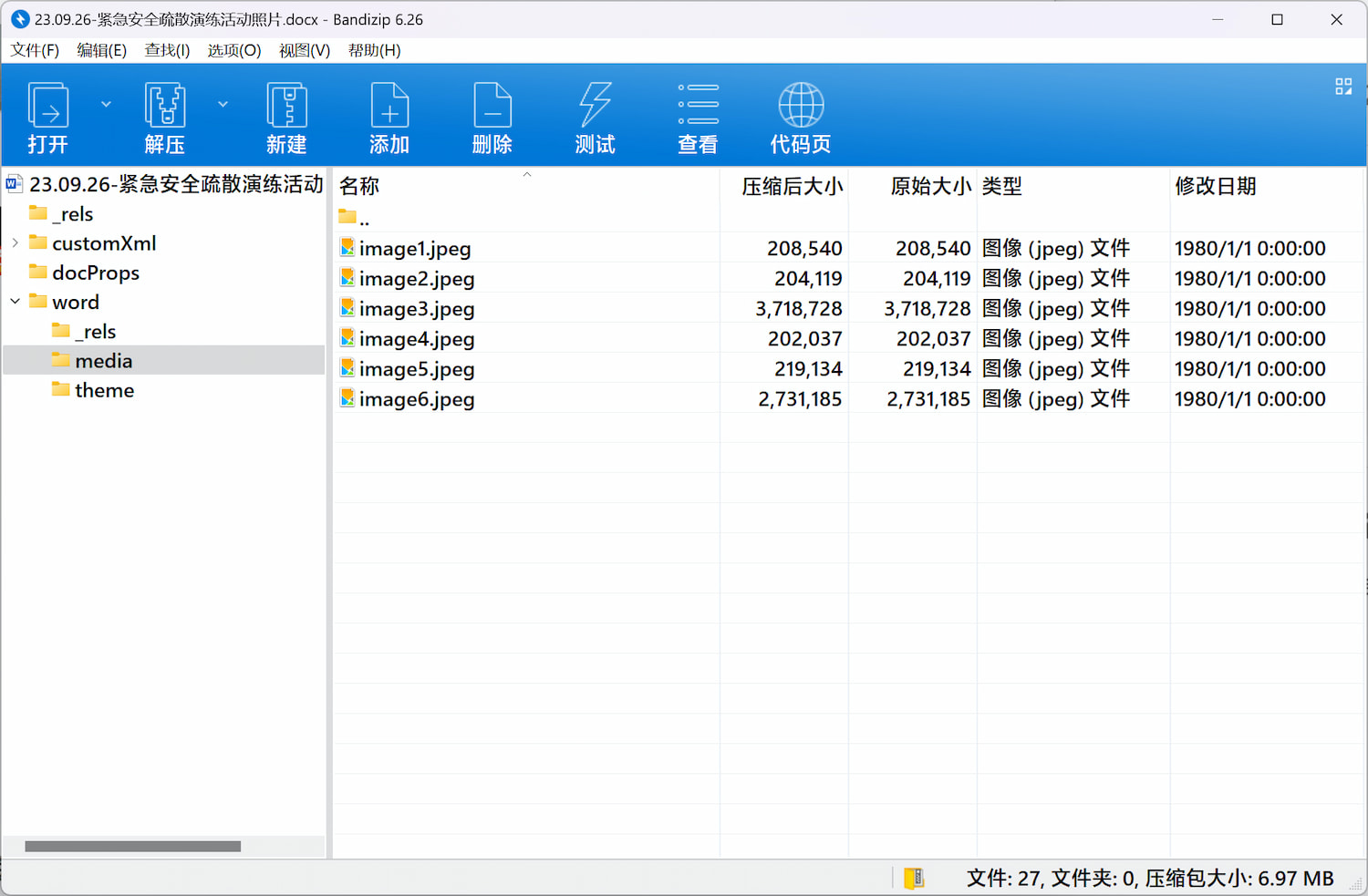Screen dimensions: 1368x896
Task: Select image1.jpeg file
Action: (415, 248)
